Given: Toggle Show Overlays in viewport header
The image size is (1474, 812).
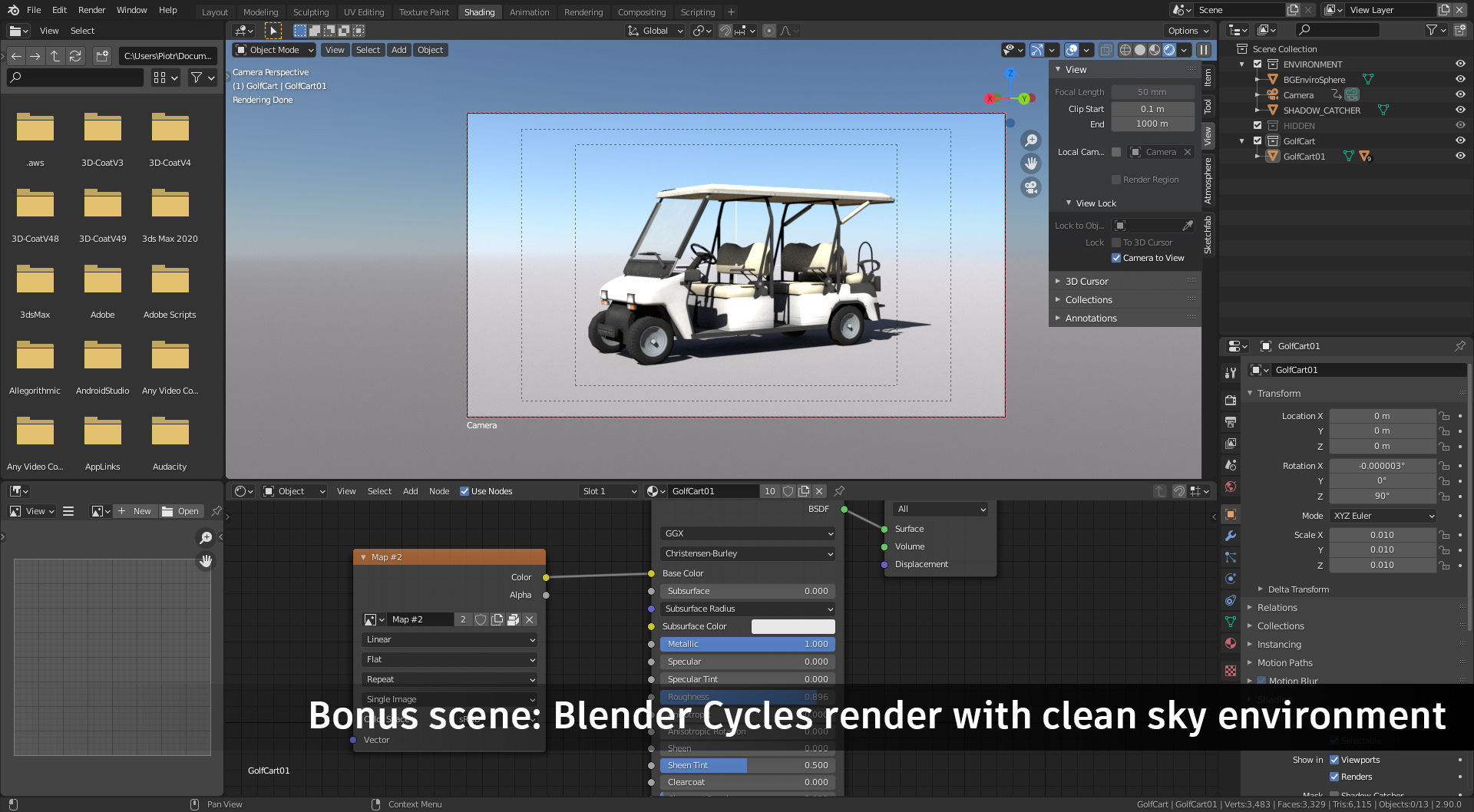Looking at the screenshot, I should point(1072,50).
